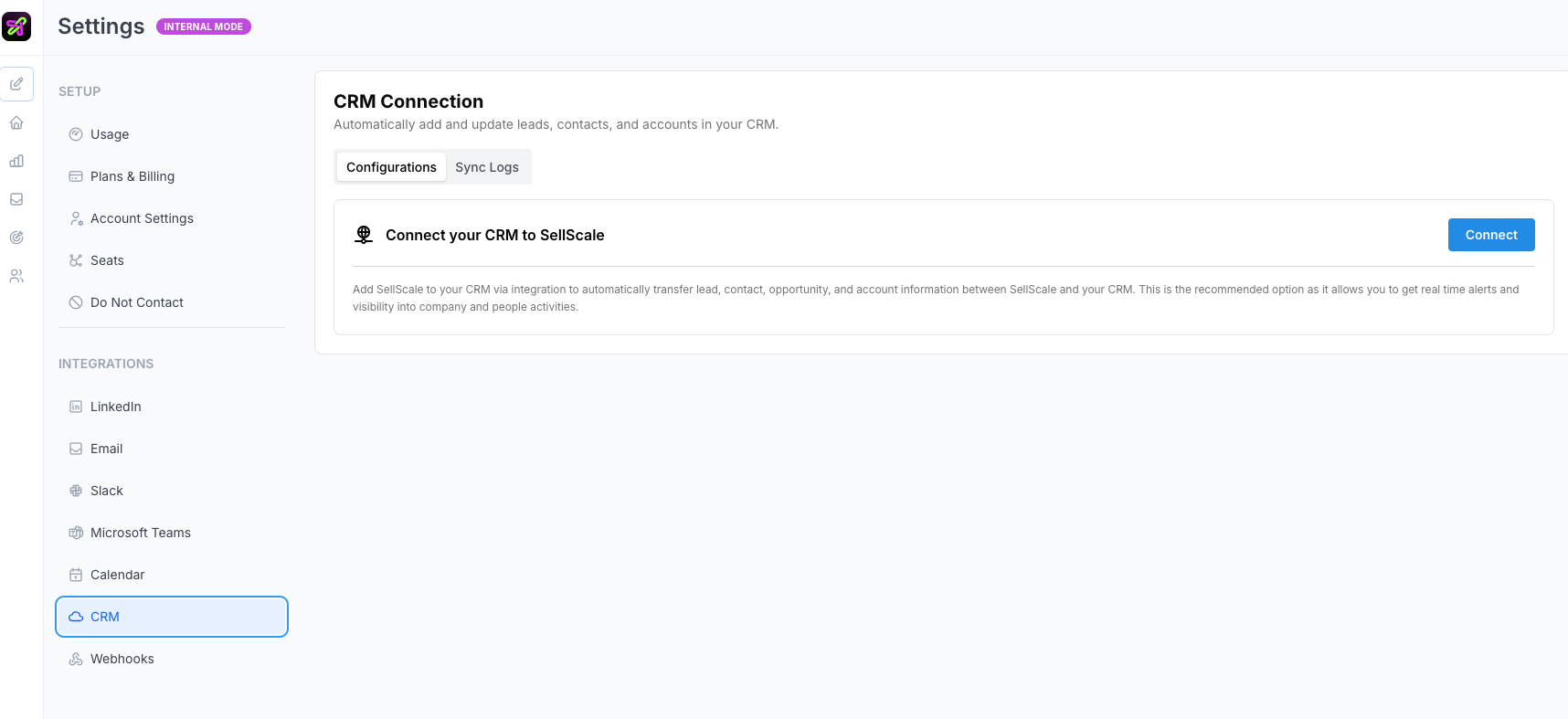Image resolution: width=1568 pixels, height=719 pixels.
Task: Click the Account Settings user icon
Action: tap(76, 218)
